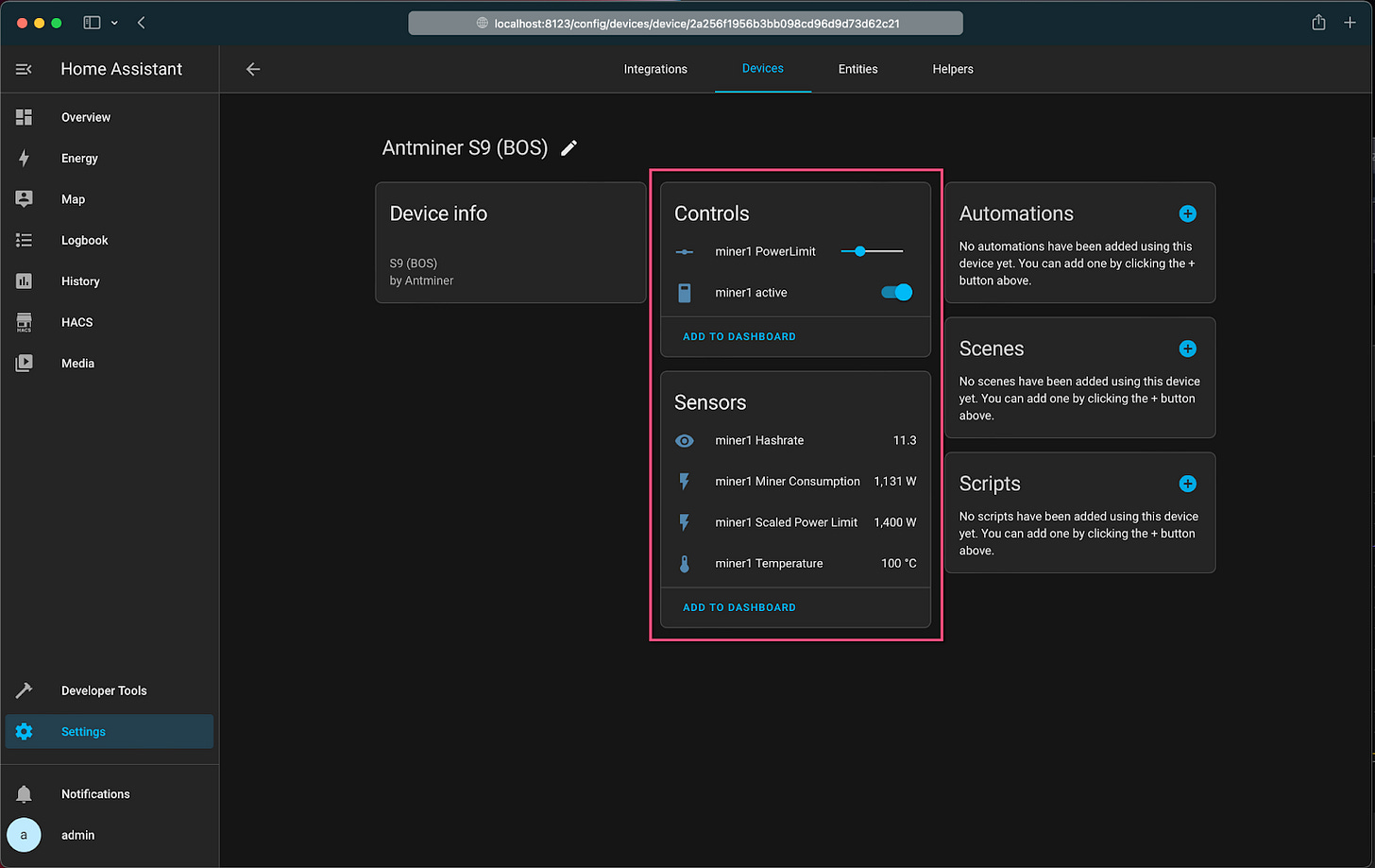Image resolution: width=1375 pixels, height=868 pixels.
Task: Click the browser back chevron
Action: point(142,23)
